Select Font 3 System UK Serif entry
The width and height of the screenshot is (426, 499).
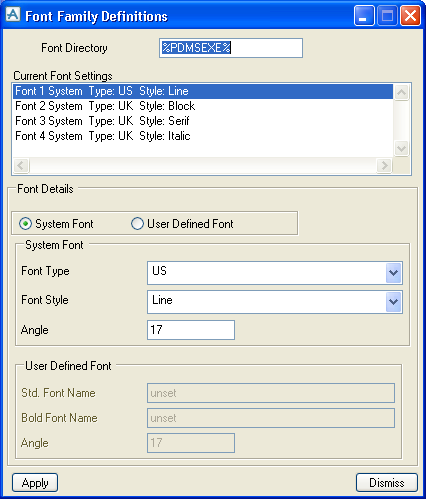pos(203,121)
